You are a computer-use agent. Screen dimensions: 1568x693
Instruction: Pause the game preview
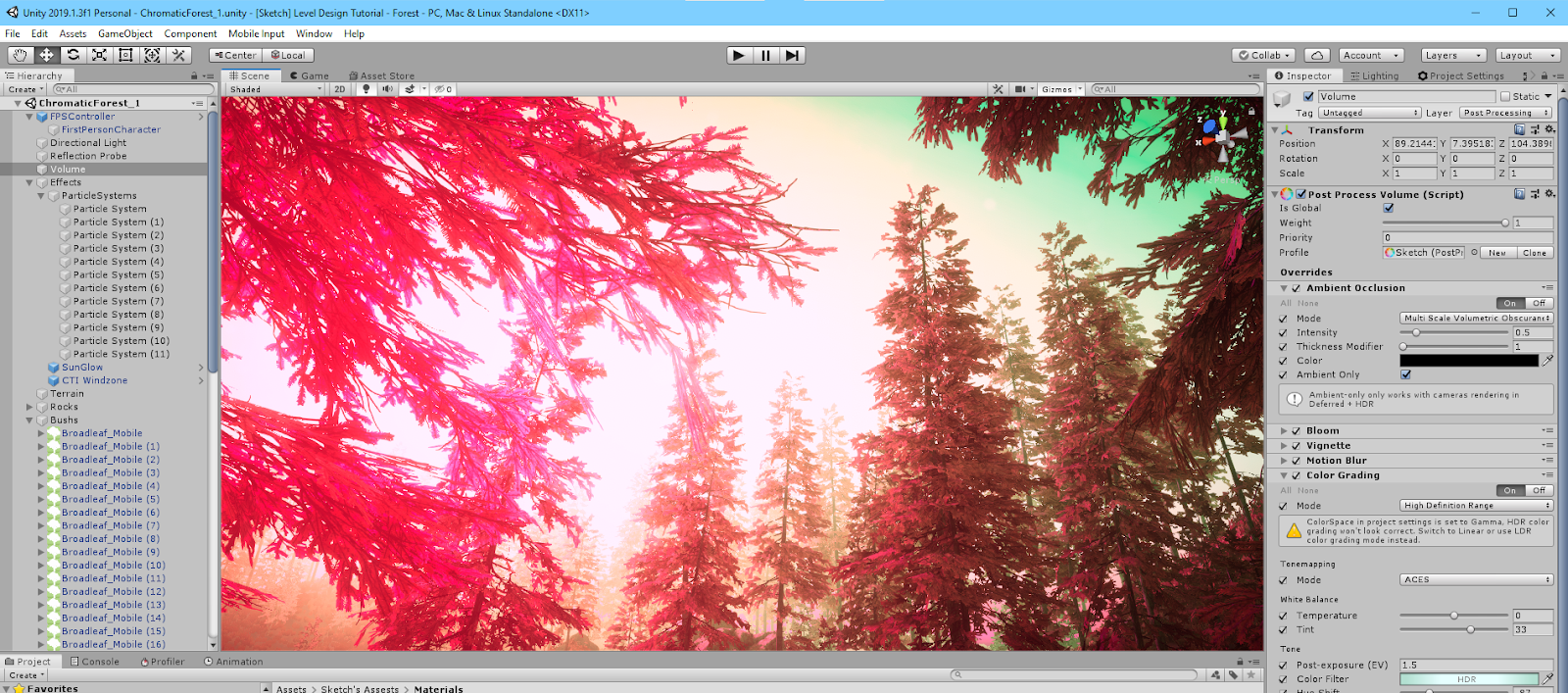click(765, 55)
